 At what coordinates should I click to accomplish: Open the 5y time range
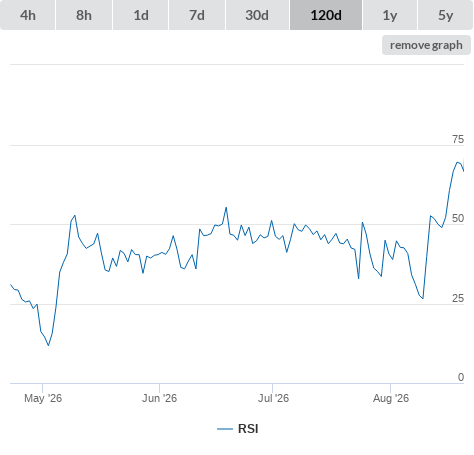tap(445, 15)
